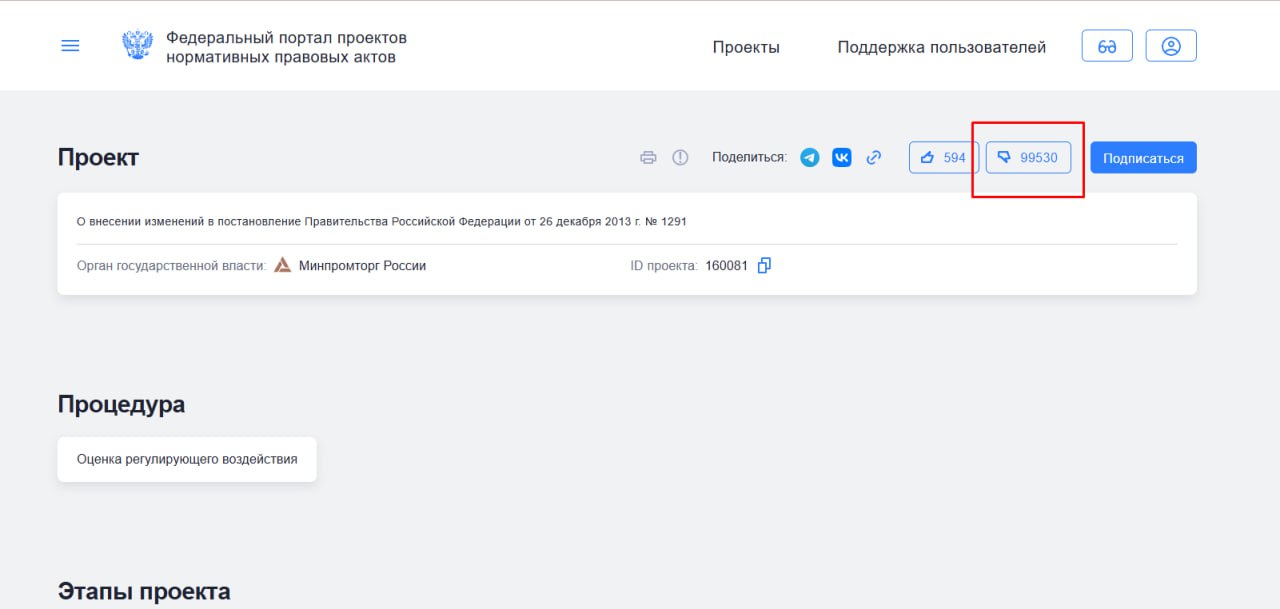Open the Минпромторг России authority link

[362, 266]
